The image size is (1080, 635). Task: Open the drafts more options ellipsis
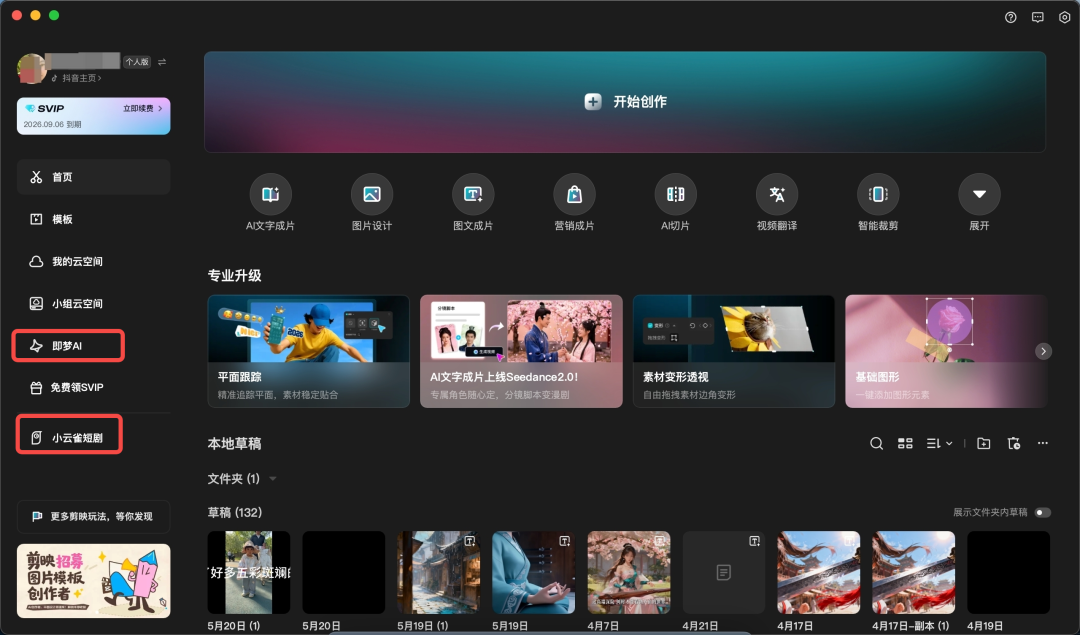1043,444
